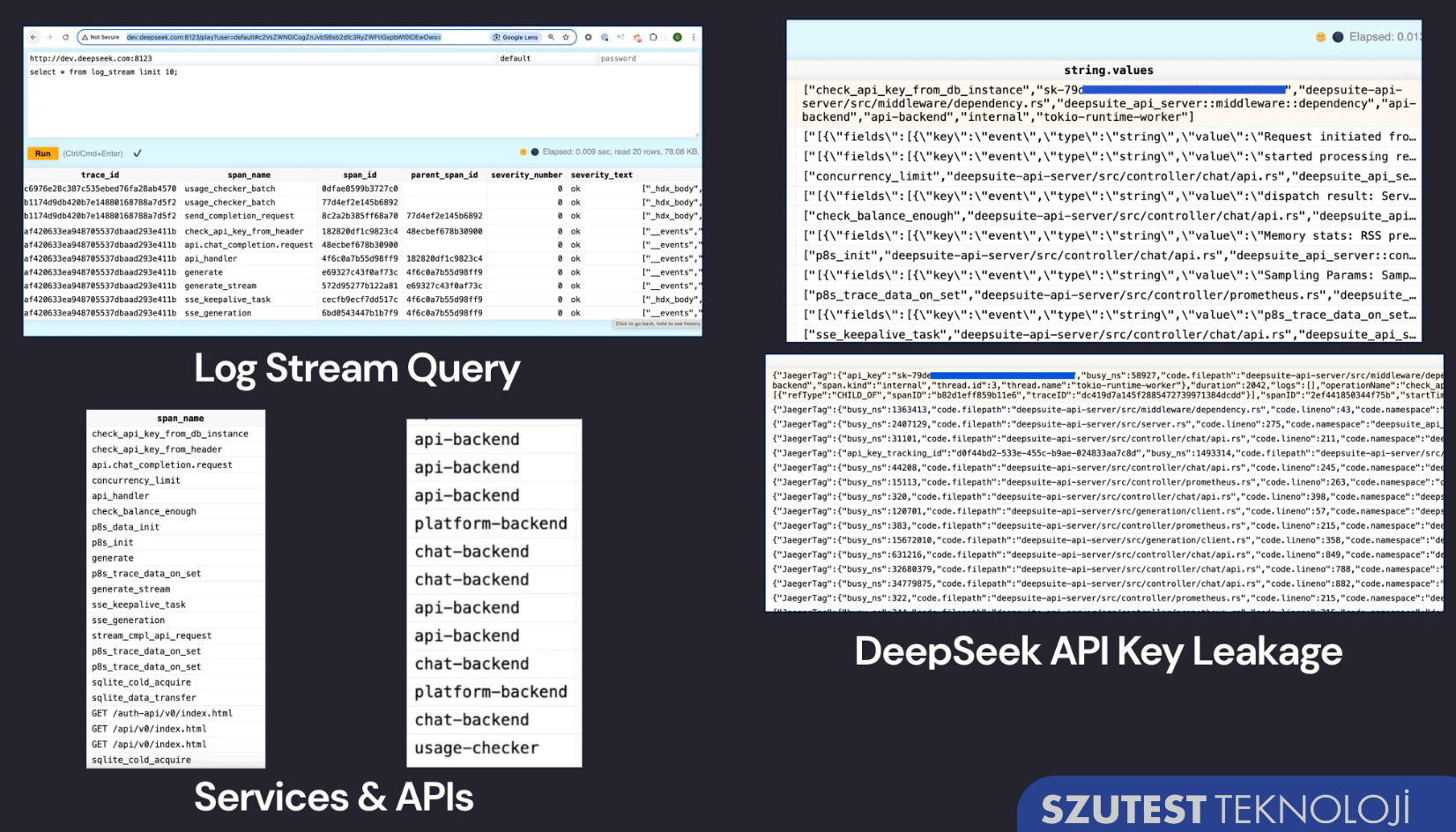This screenshot has width=1456, height=832.
Task: Click the span_name header in query results
Action: pos(249,175)
